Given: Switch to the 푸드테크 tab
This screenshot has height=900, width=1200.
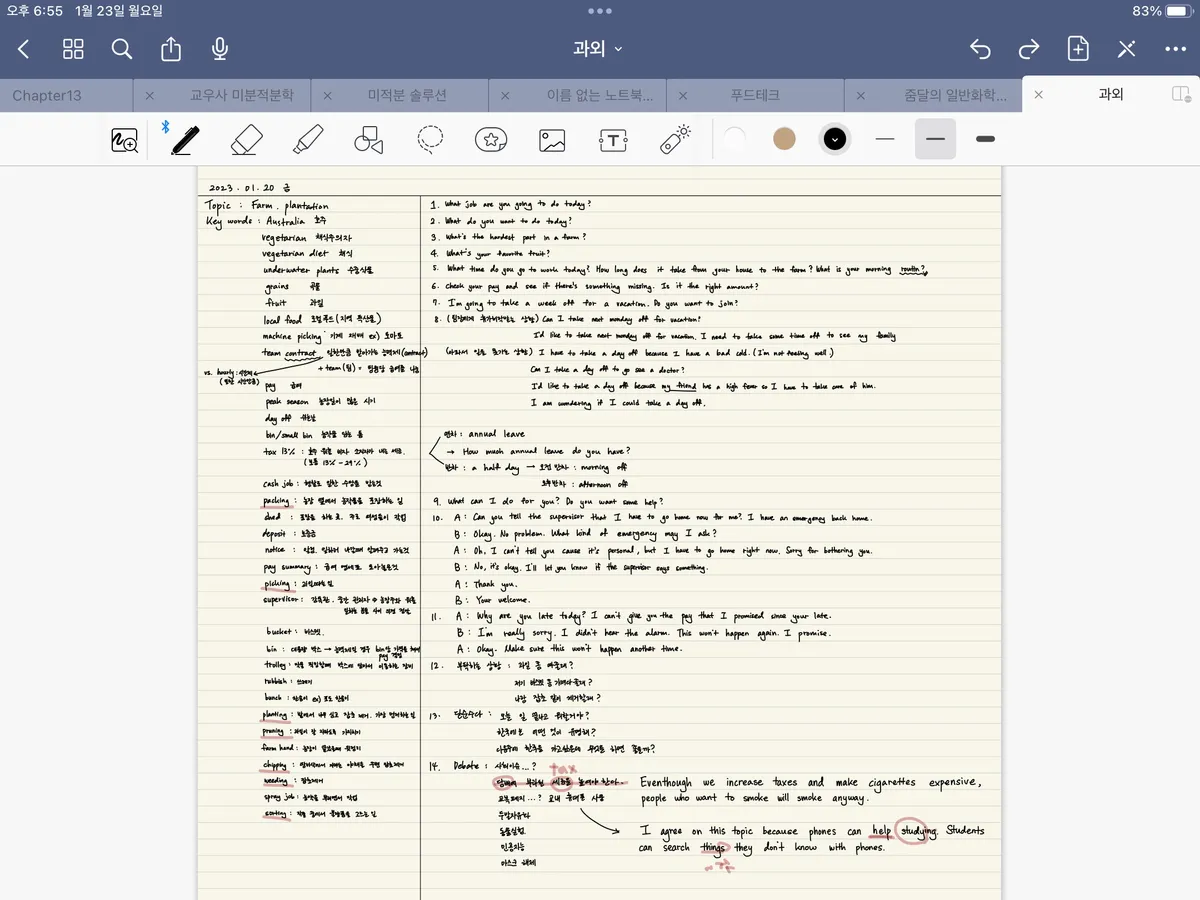Looking at the screenshot, I should [x=755, y=95].
